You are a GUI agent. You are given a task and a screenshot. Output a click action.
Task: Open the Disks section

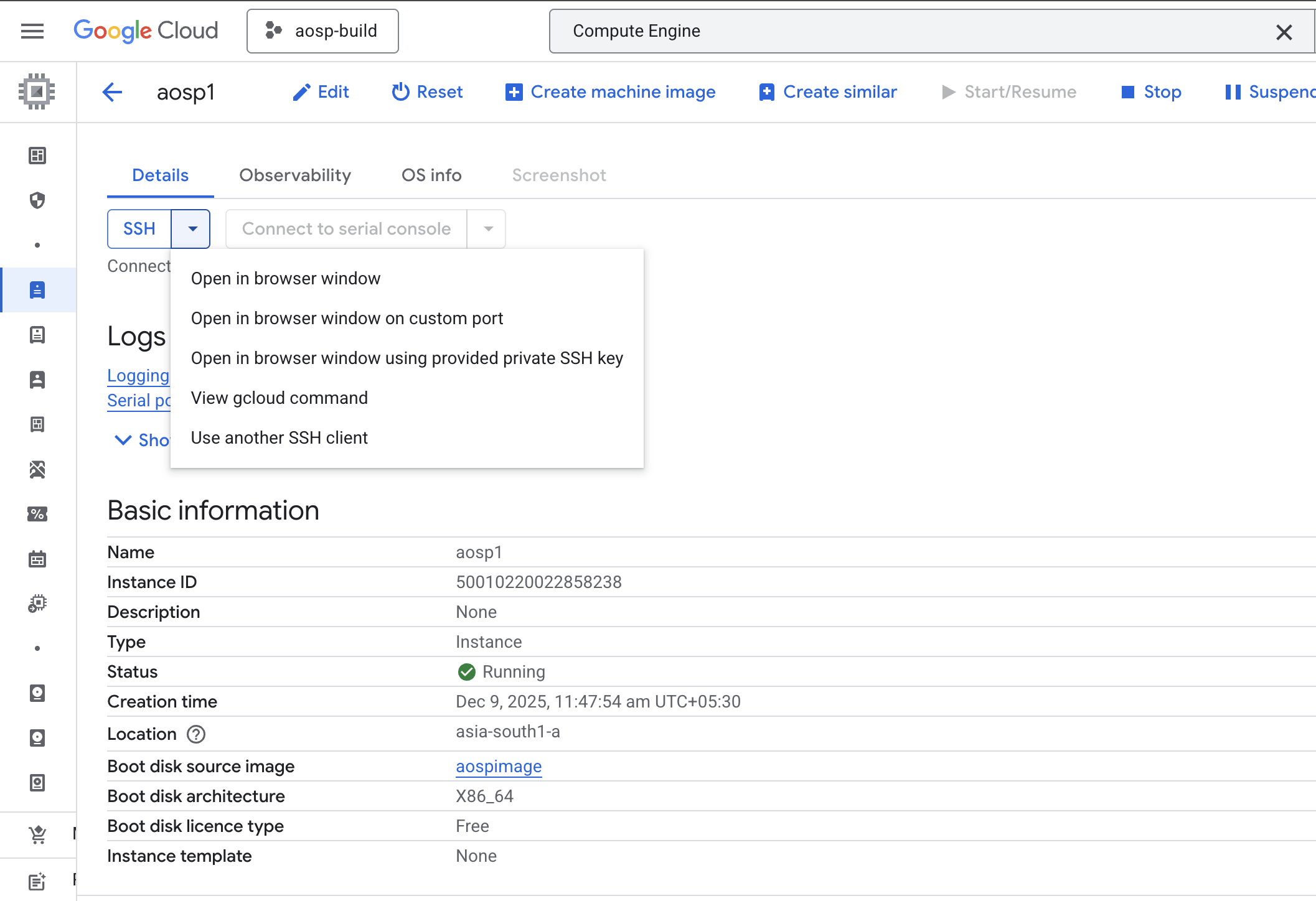[x=38, y=693]
